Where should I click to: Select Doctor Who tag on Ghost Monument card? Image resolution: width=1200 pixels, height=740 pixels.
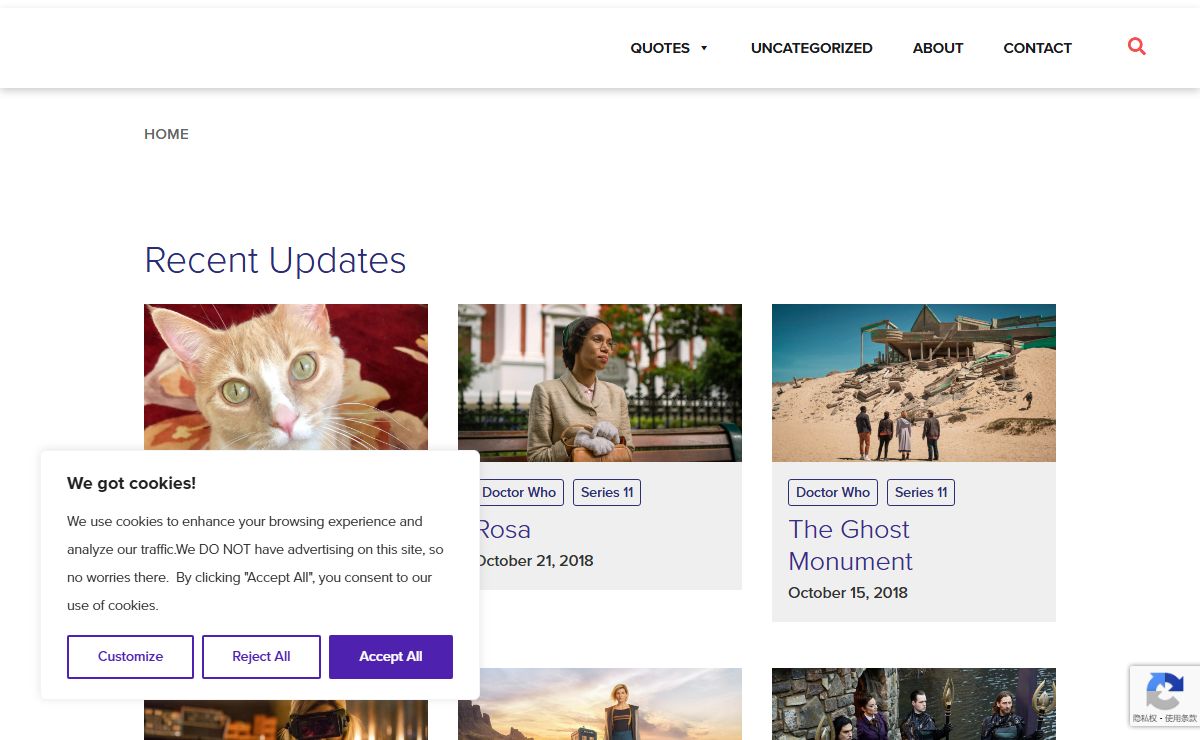pyautogui.click(x=833, y=492)
